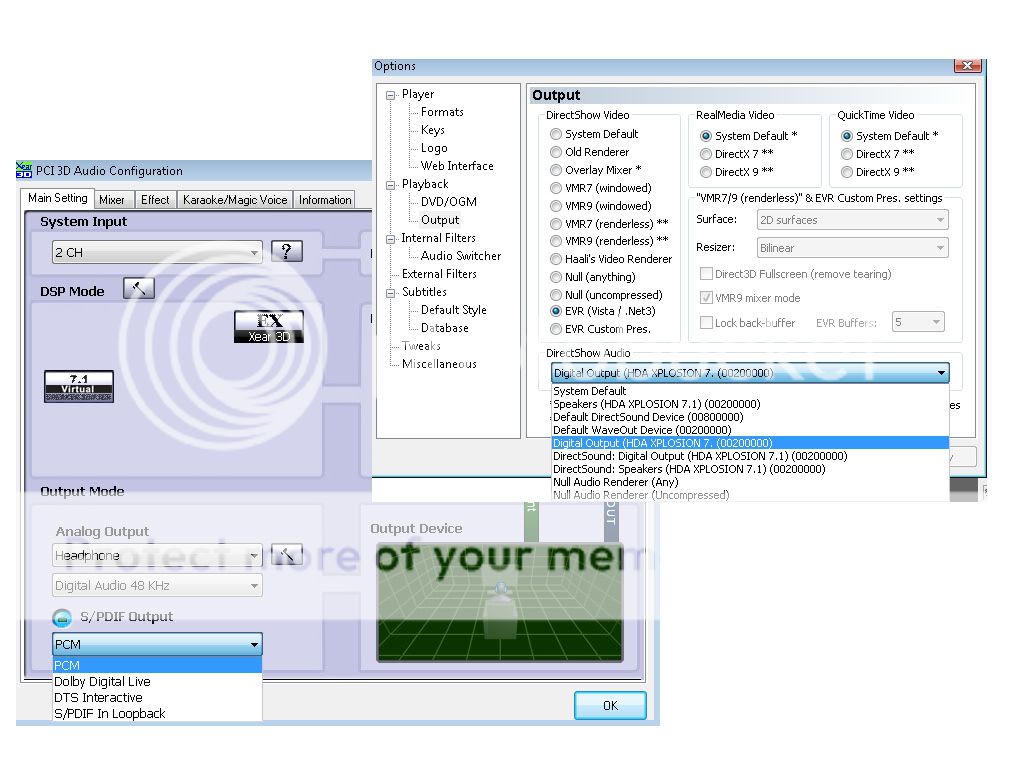
Task: Click the Output Device 3D room preview
Action: tap(499, 603)
